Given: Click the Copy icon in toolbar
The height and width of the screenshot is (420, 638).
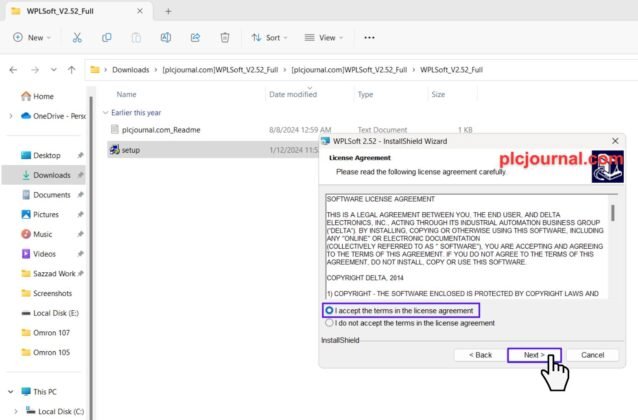Looking at the screenshot, I should [x=106, y=37].
